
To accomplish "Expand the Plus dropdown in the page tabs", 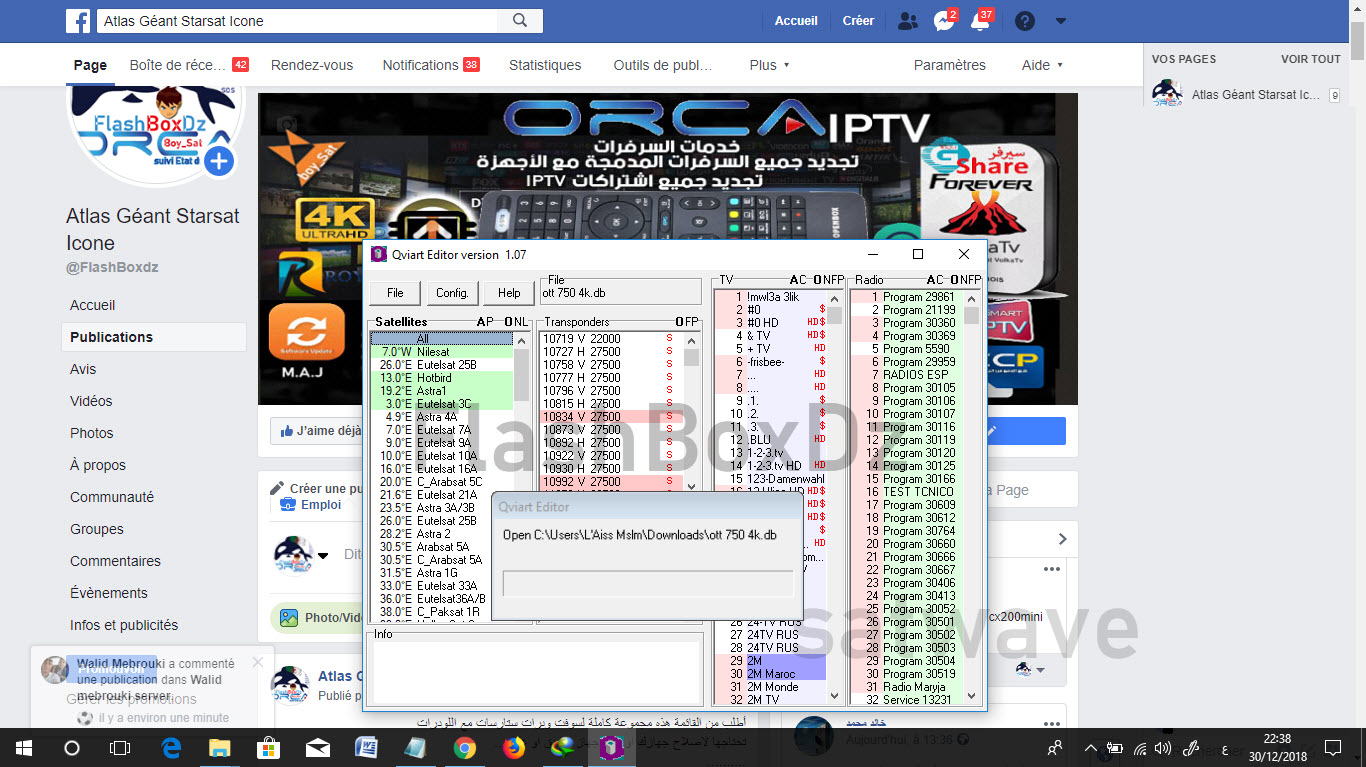I will [769, 65].
